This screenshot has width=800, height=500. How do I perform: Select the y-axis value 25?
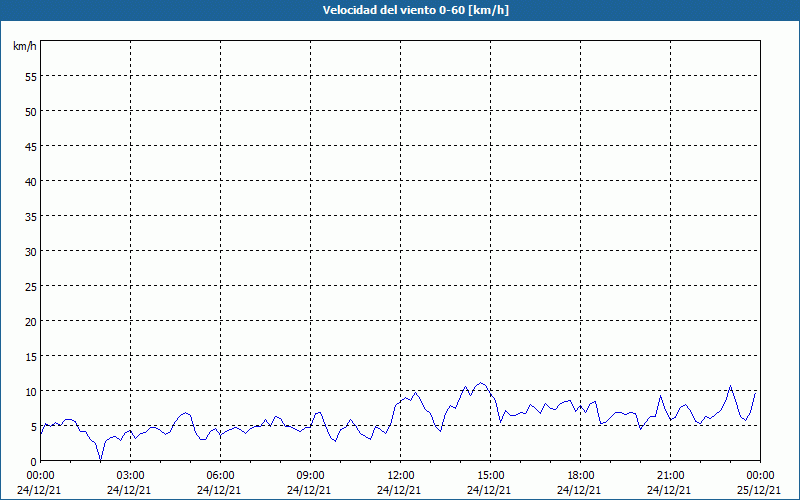click(x=31, y=287)
